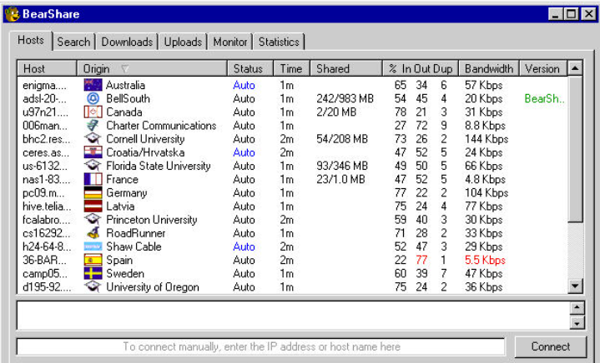Click the Spain flag icon
The image size is (600, 363).
click(x=93, y=260)
